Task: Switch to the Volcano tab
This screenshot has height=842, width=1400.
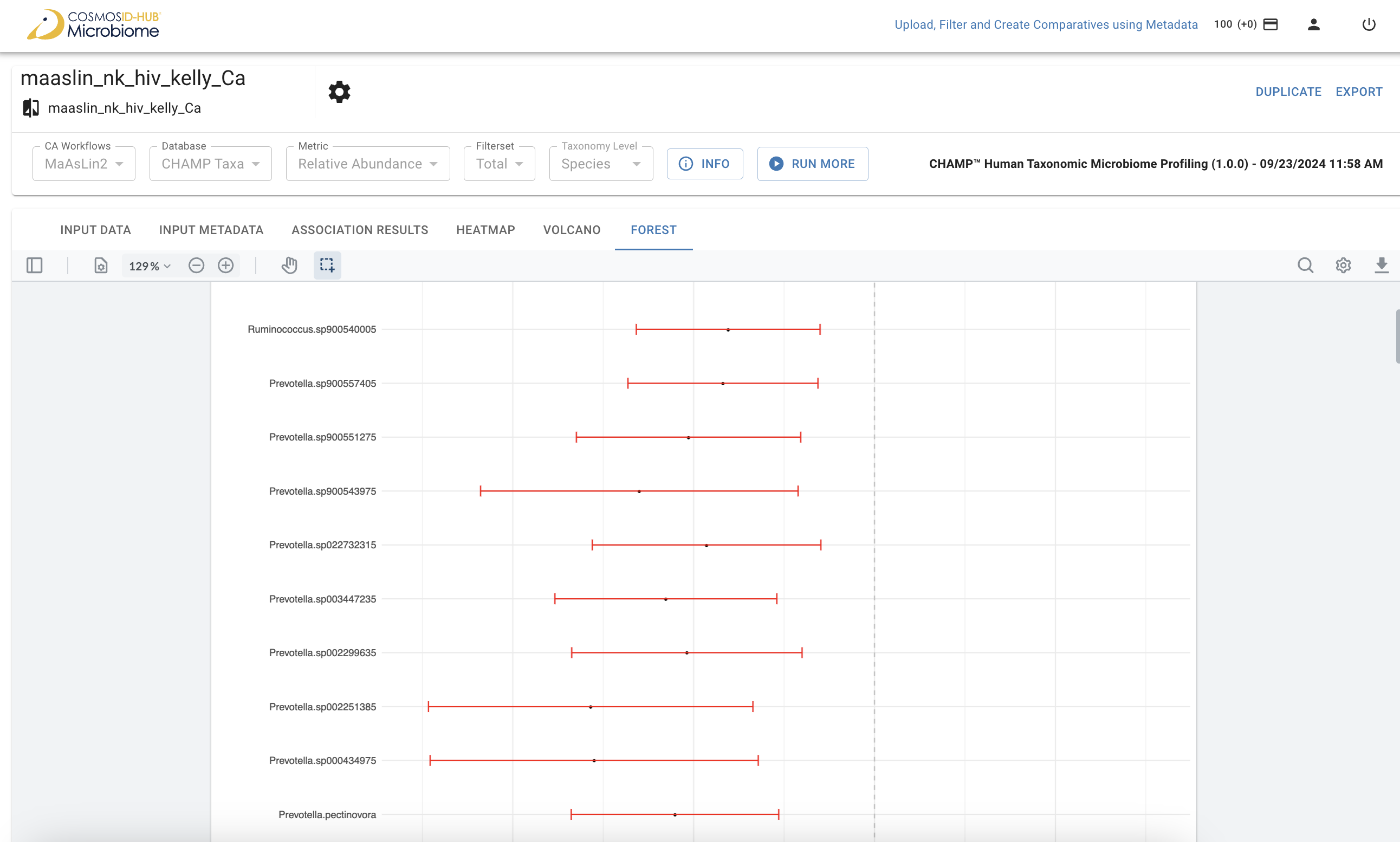Action: tap(572, 230)
